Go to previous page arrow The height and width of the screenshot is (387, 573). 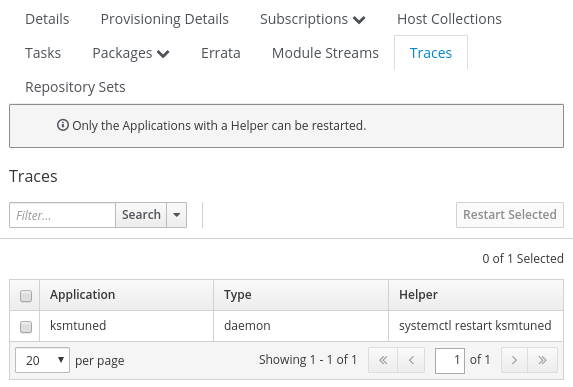pyautogui.click(x=411, y=360)
